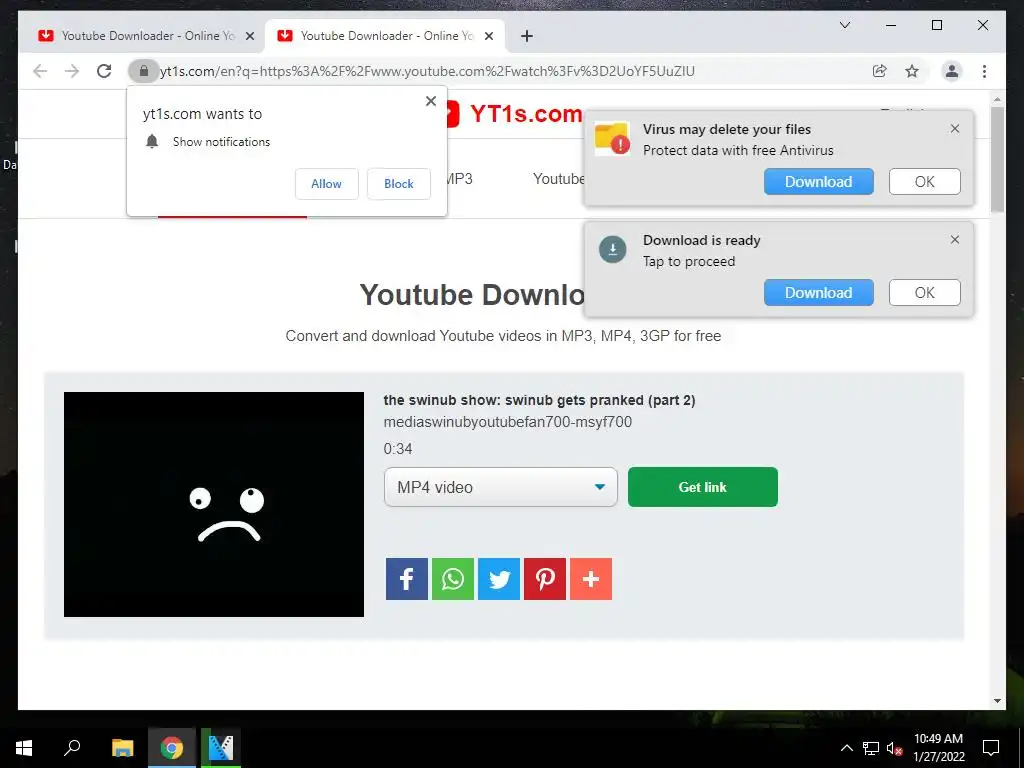
Task: Show hidden system tray icons
Action: (x=846, y=748)
